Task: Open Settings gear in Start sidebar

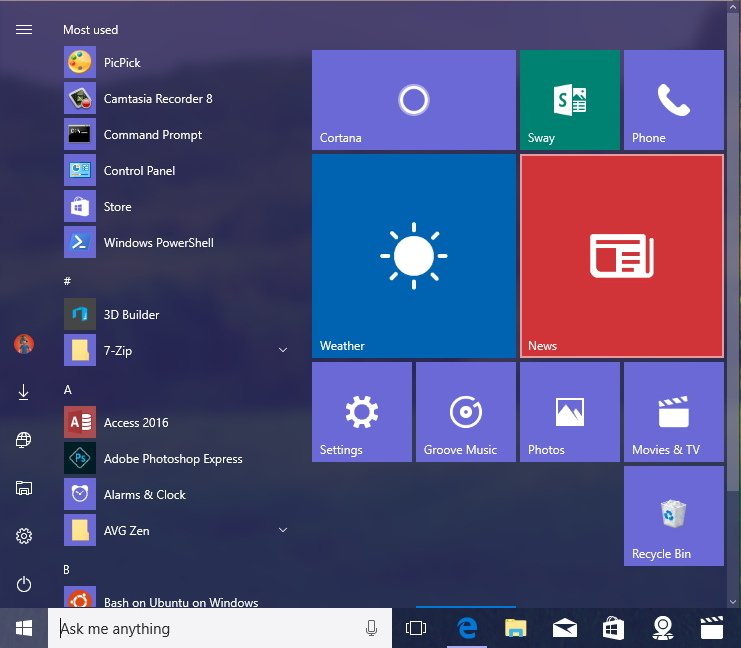Action: point(24,536)
